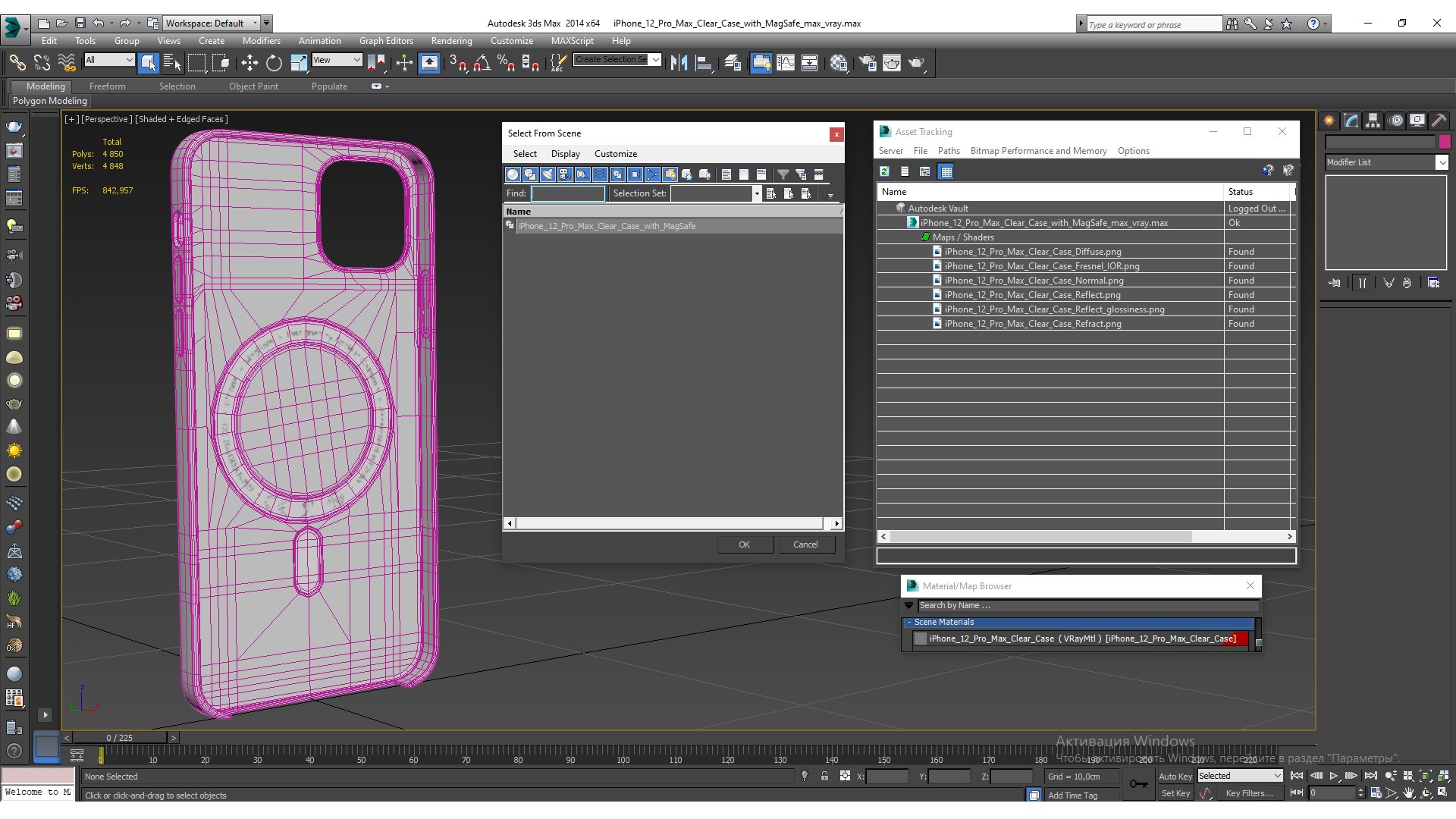Toggle Auto Key animation mode
The width and height of the screenshot is (1456, 819).
(1175, 777)
